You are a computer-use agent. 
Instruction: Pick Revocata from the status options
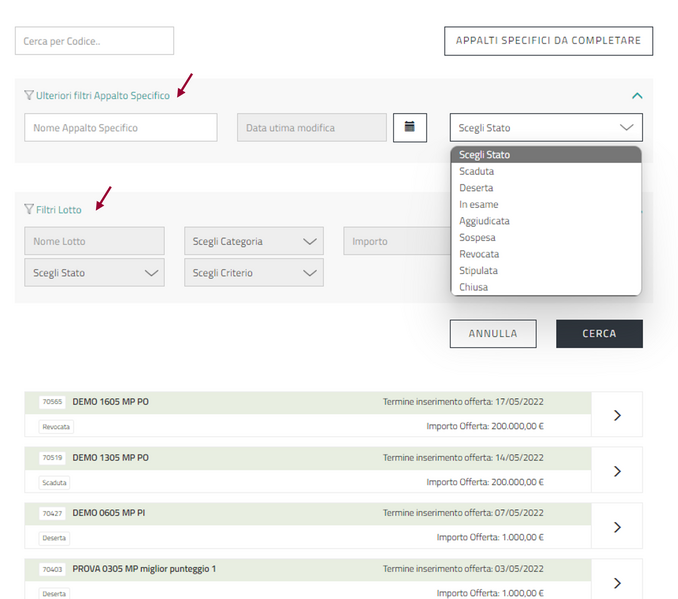[479, 254]
